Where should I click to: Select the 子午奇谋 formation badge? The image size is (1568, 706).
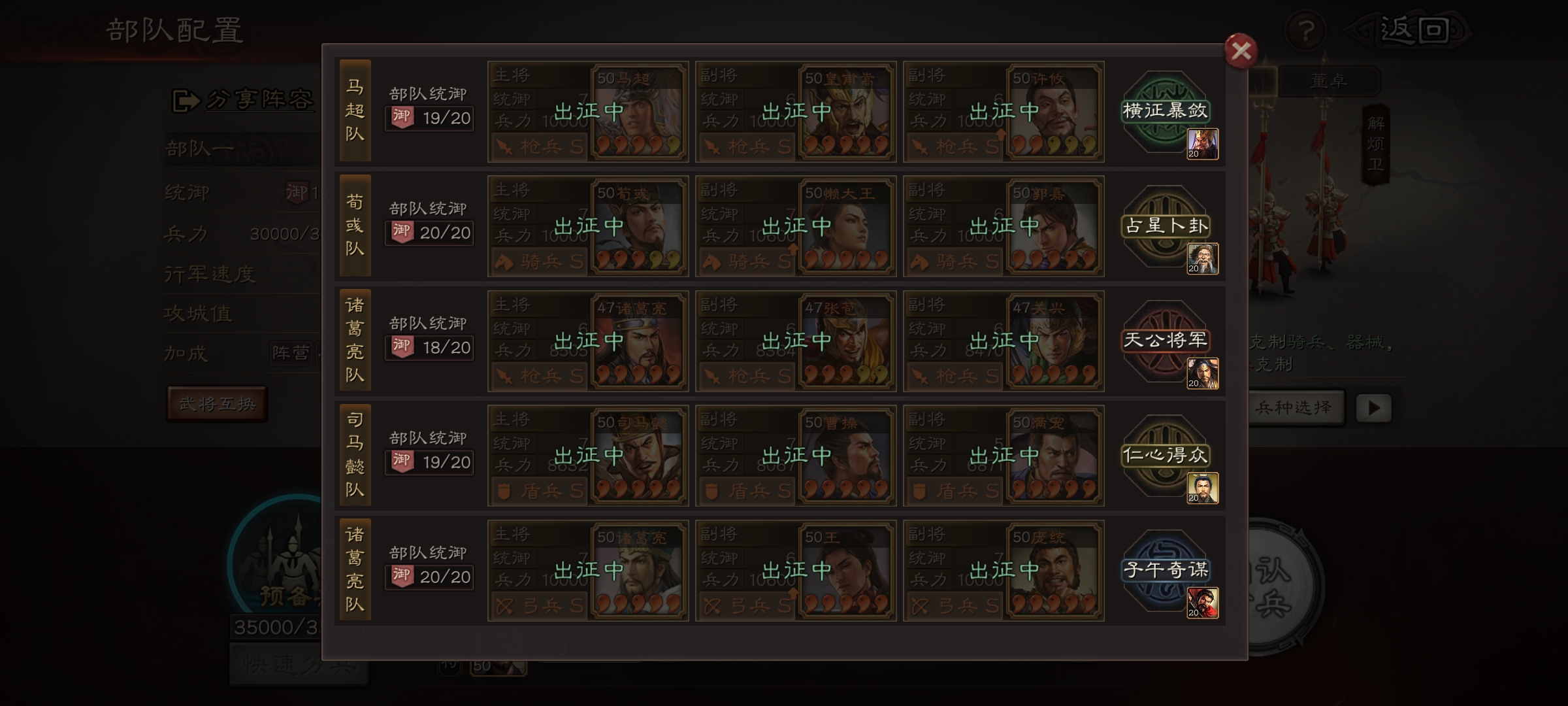coord(1166,570)
